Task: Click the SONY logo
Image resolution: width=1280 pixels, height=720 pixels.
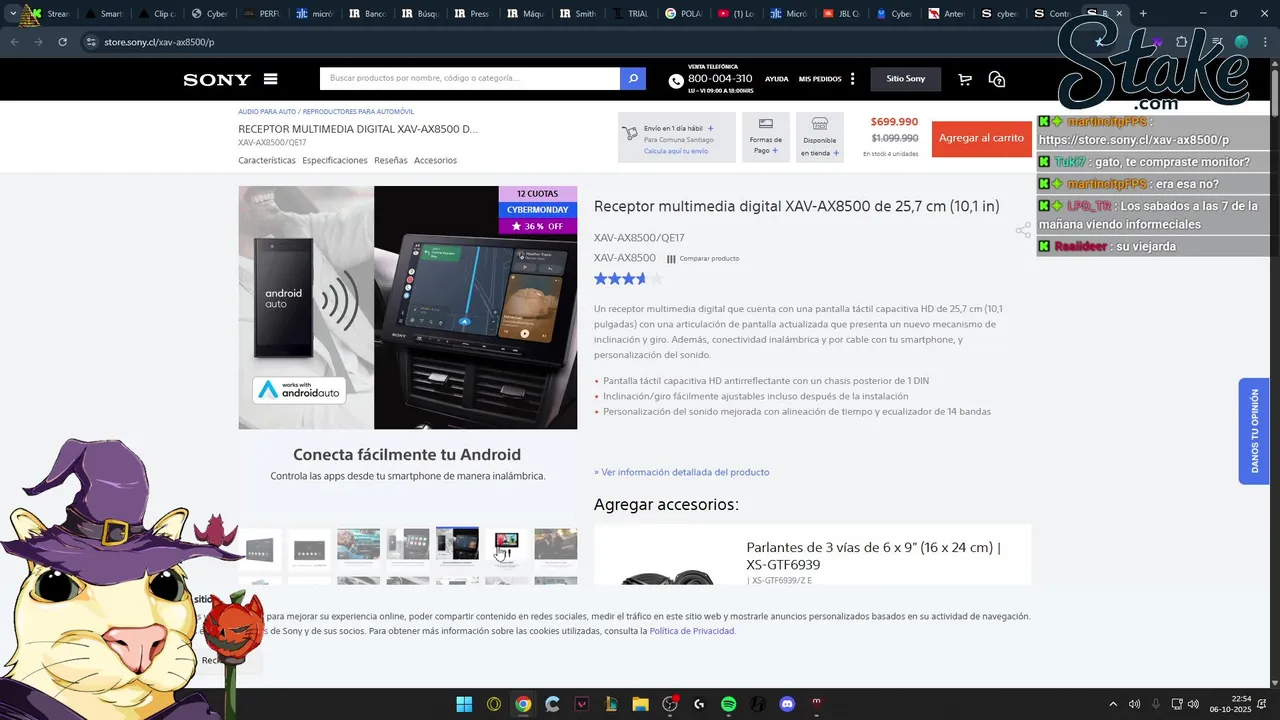Action: pyautogui.click(x=217, y=80)
